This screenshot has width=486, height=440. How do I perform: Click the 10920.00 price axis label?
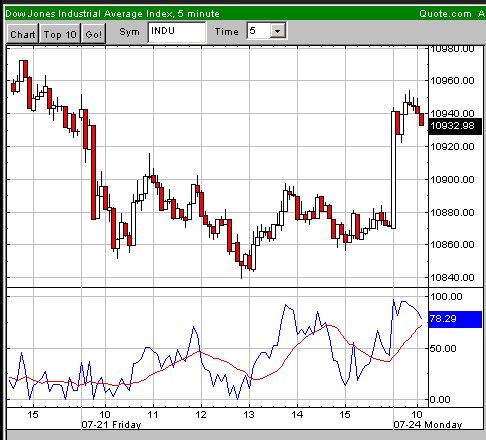tap(452, 146)
